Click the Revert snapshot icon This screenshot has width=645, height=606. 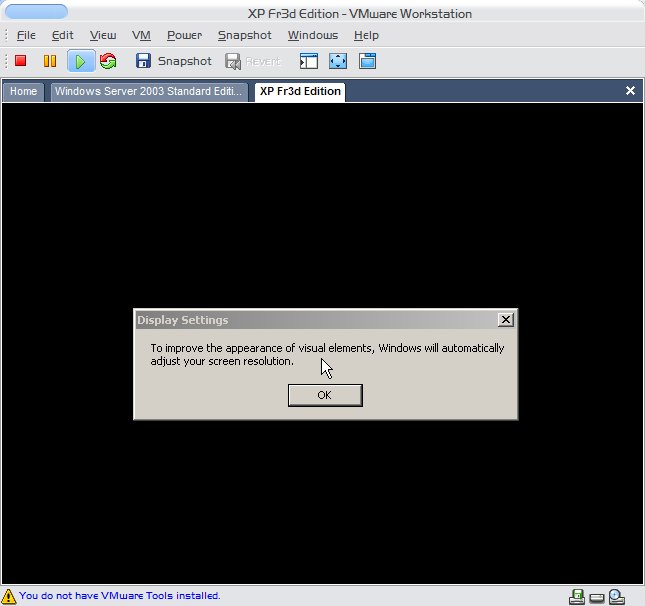pos(233,62)
